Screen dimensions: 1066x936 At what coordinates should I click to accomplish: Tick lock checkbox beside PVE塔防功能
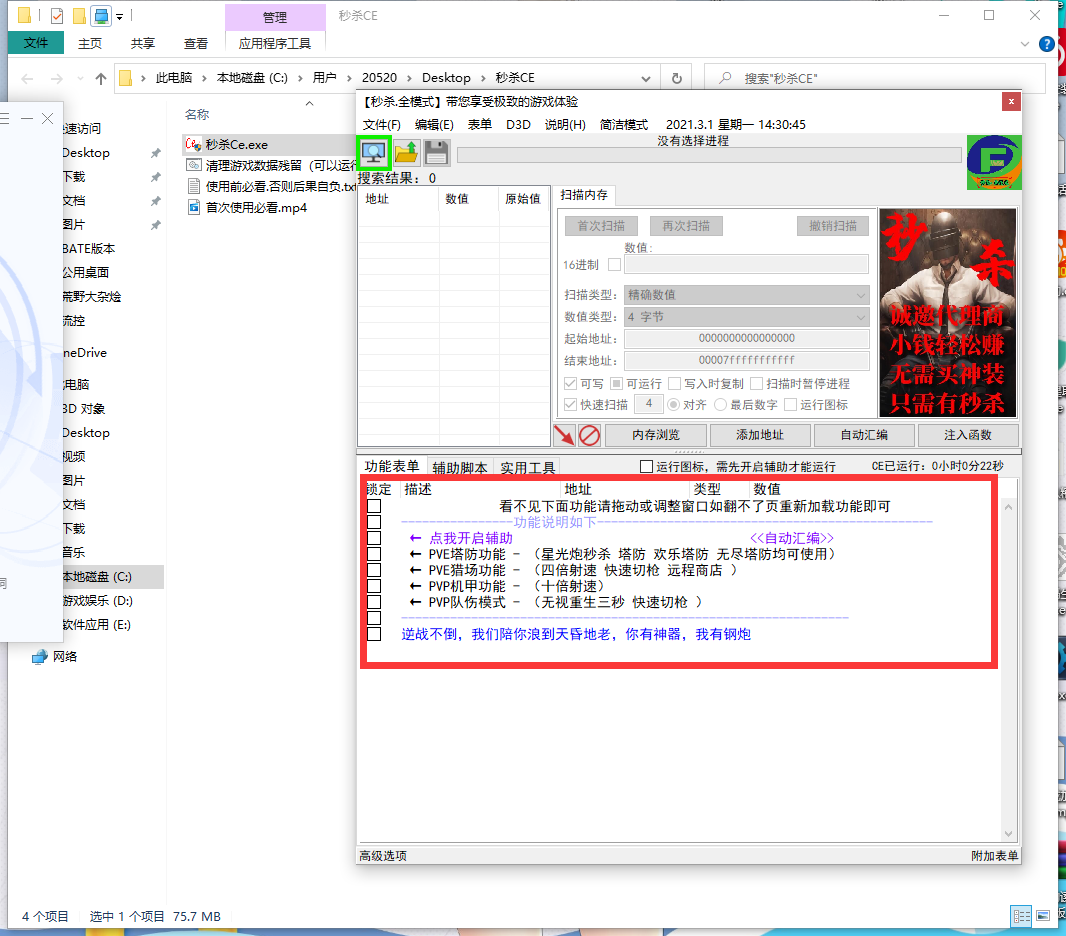[374, 554]
